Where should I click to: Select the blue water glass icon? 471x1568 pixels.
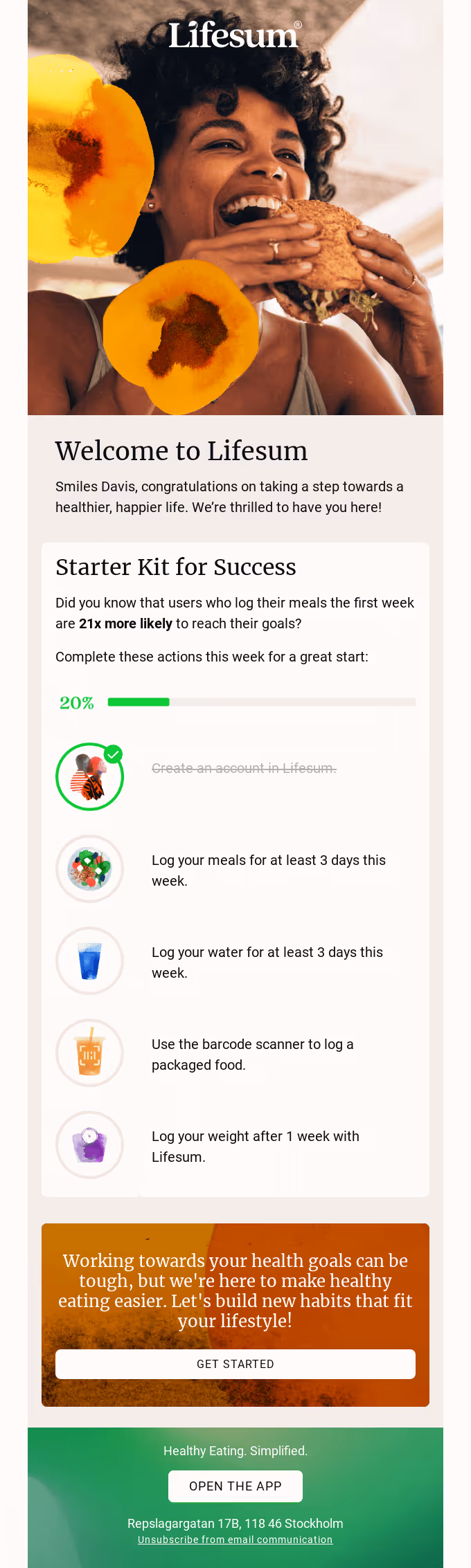tap(89, 960)
